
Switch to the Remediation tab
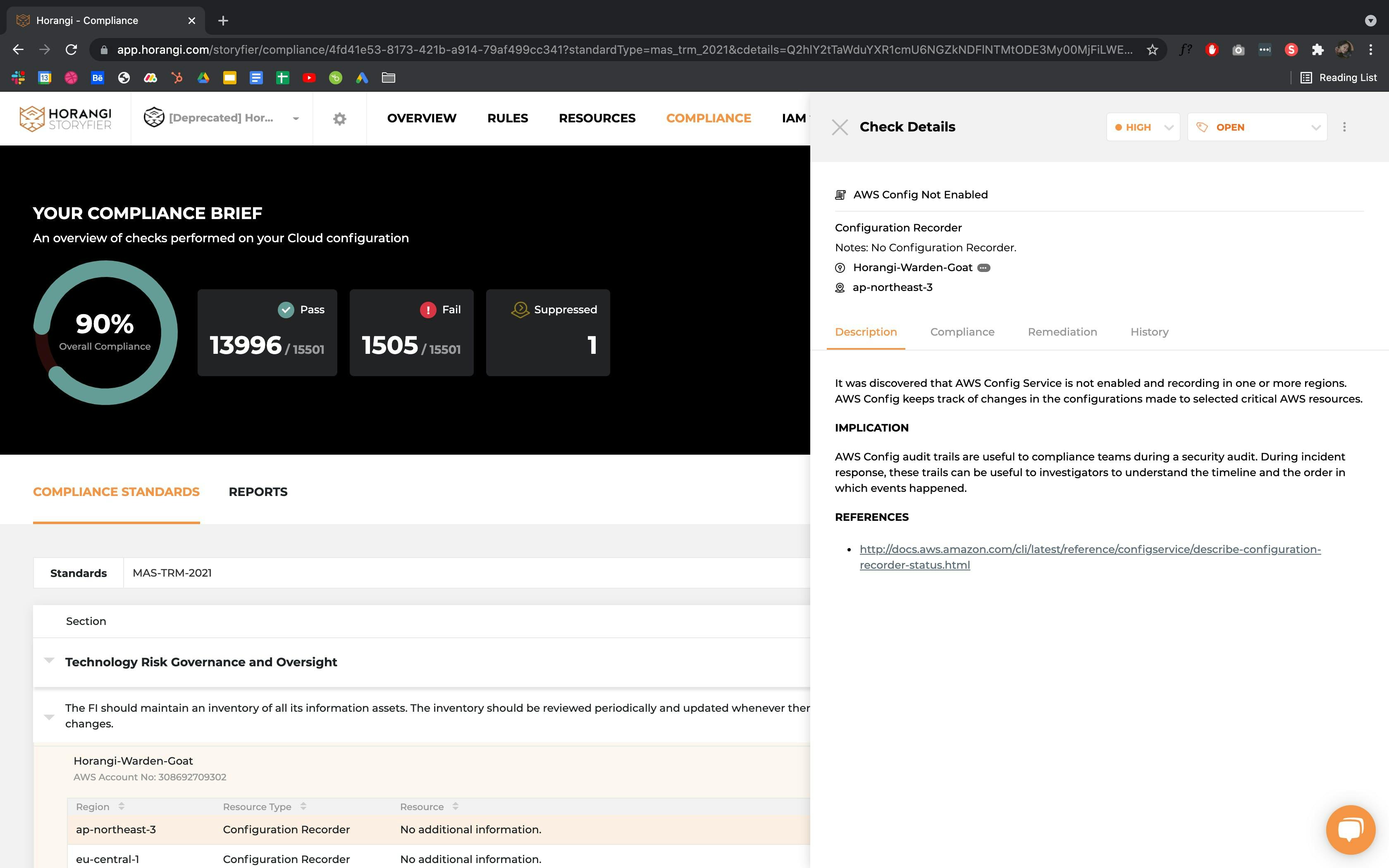pos(1062,332)
